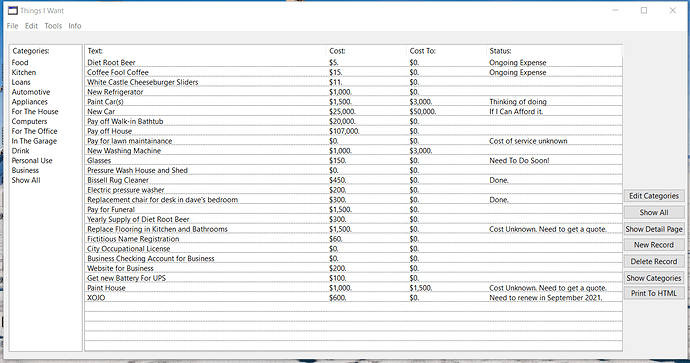Select the Diet Root Beer row
Image resolution: width=690 pixels, height=363 pixels.
353,62
